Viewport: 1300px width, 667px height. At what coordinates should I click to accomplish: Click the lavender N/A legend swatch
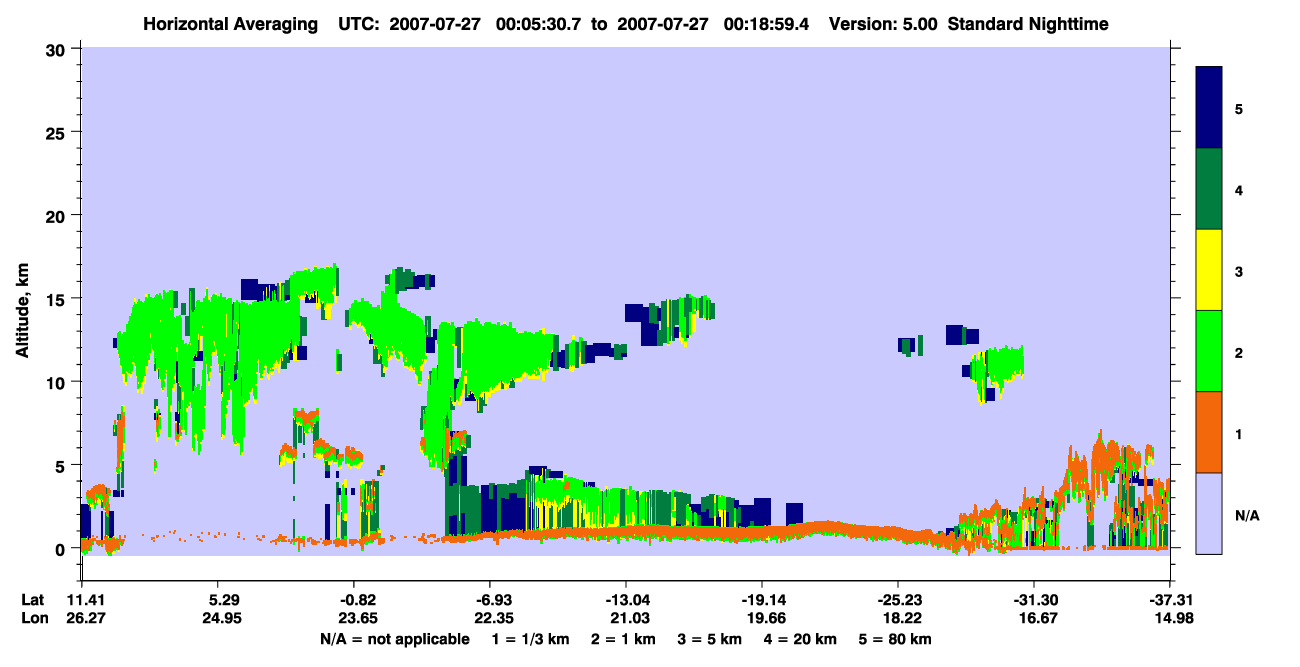pos(1210,513)
